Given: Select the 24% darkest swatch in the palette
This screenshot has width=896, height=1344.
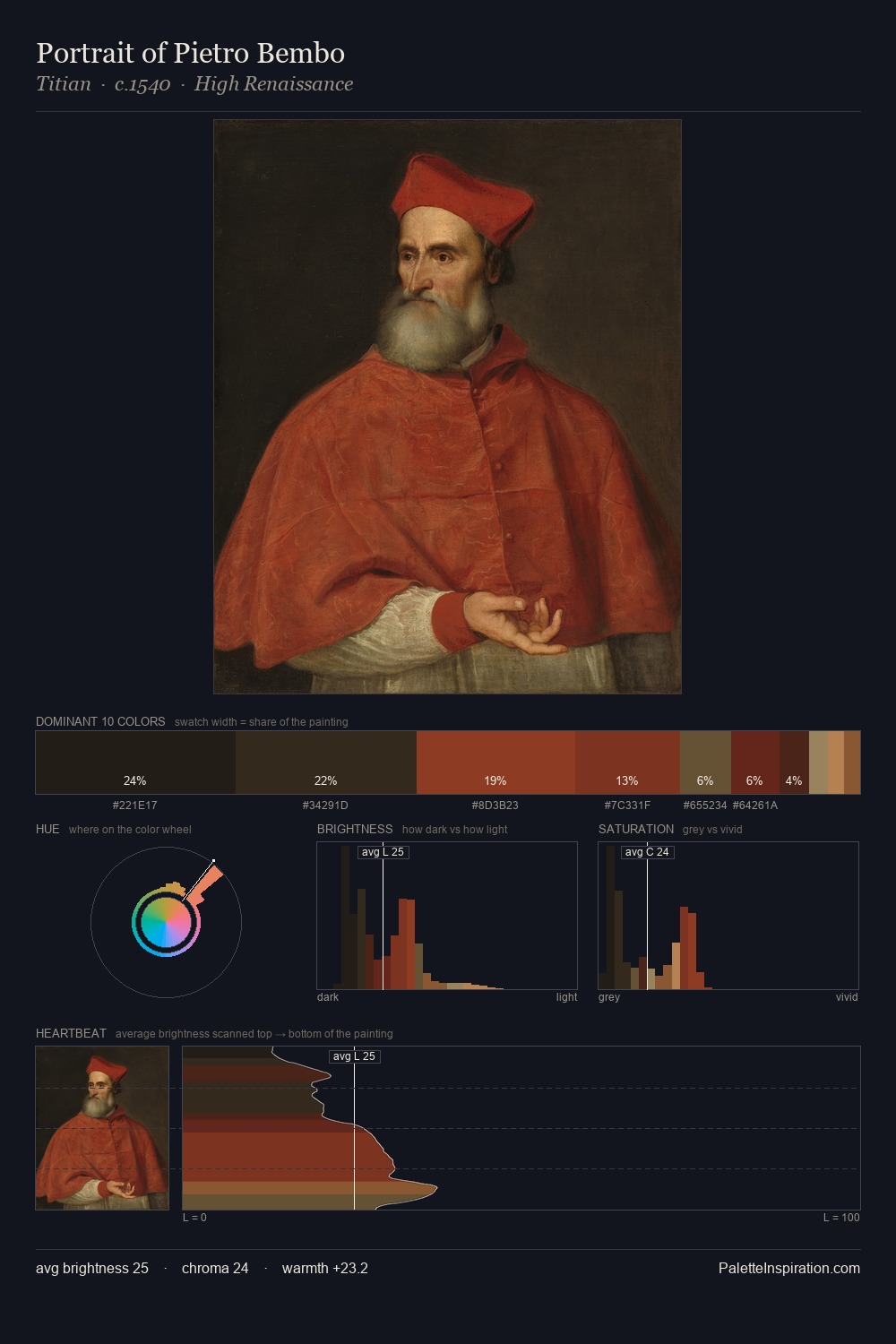Looking at the screenshot, I should [135, 762].
